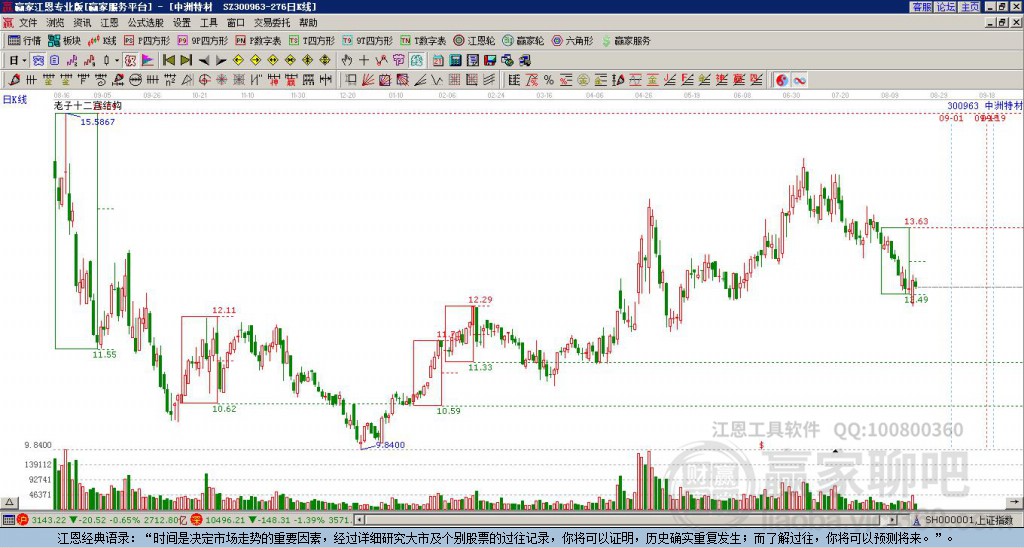Click the 12.29 price label
The width and height of the screenshot is (1024, 548).
480,300
